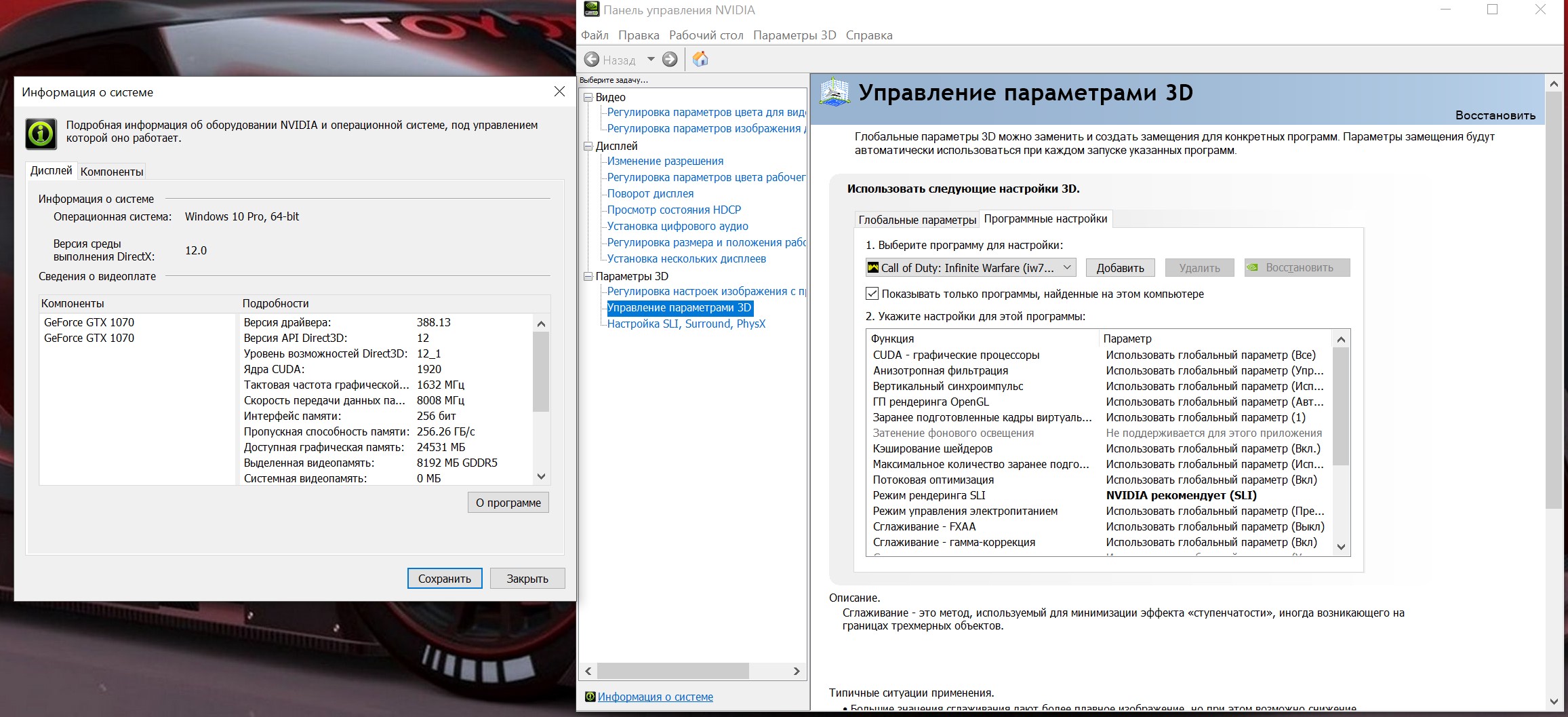
Task: Select Настройка SLI, Surround, PhysX task
Action: 686,324
